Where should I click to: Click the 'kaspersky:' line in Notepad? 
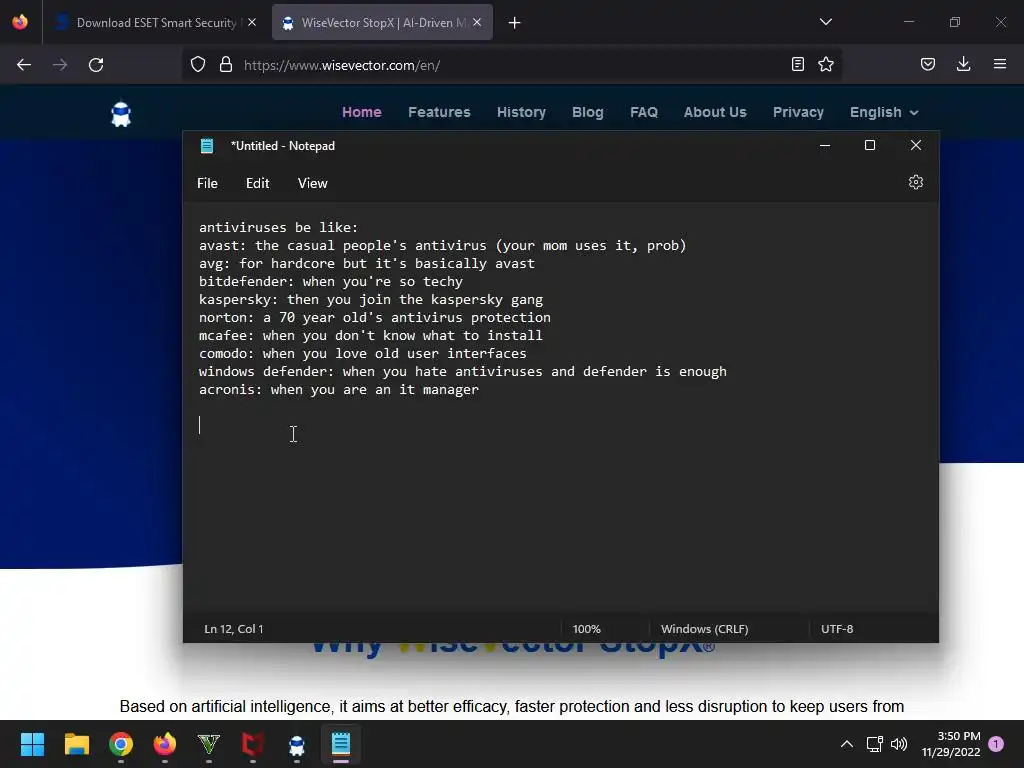click(371, 300)
